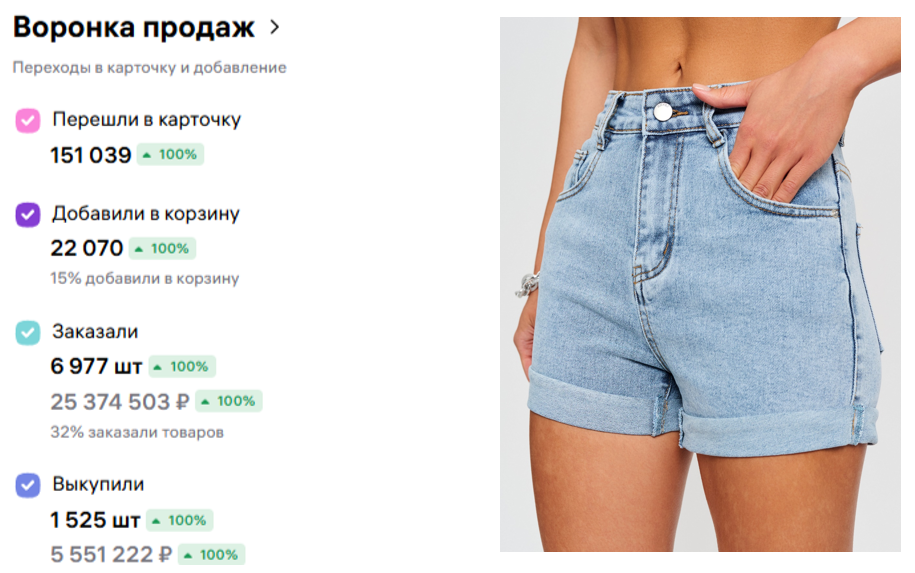Open the Воронка продаж chevron arrow
The width and height of the screenshot is (915, 573).
coord(275,27)
